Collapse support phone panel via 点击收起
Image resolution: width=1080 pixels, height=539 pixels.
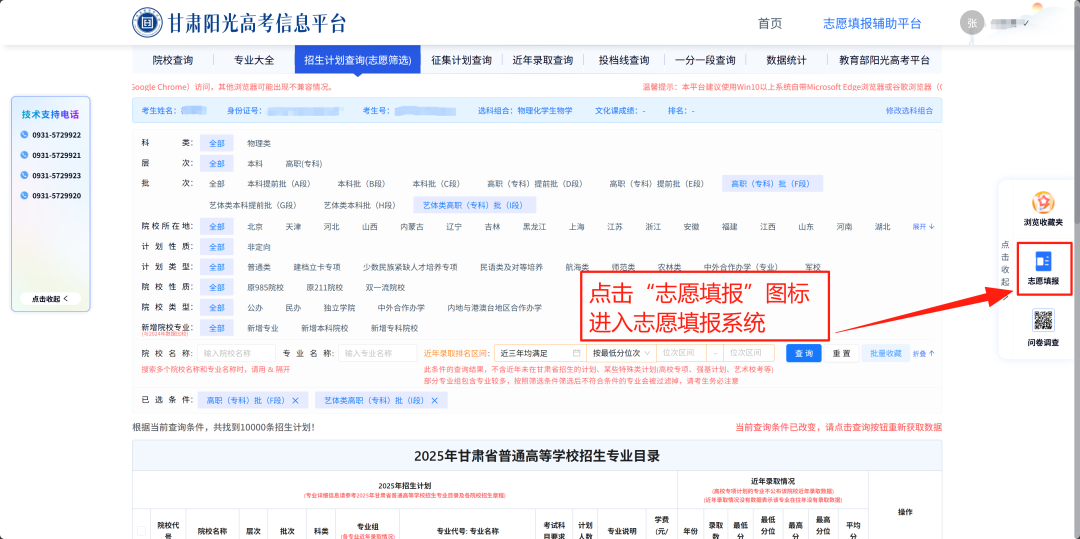[50, 299]
